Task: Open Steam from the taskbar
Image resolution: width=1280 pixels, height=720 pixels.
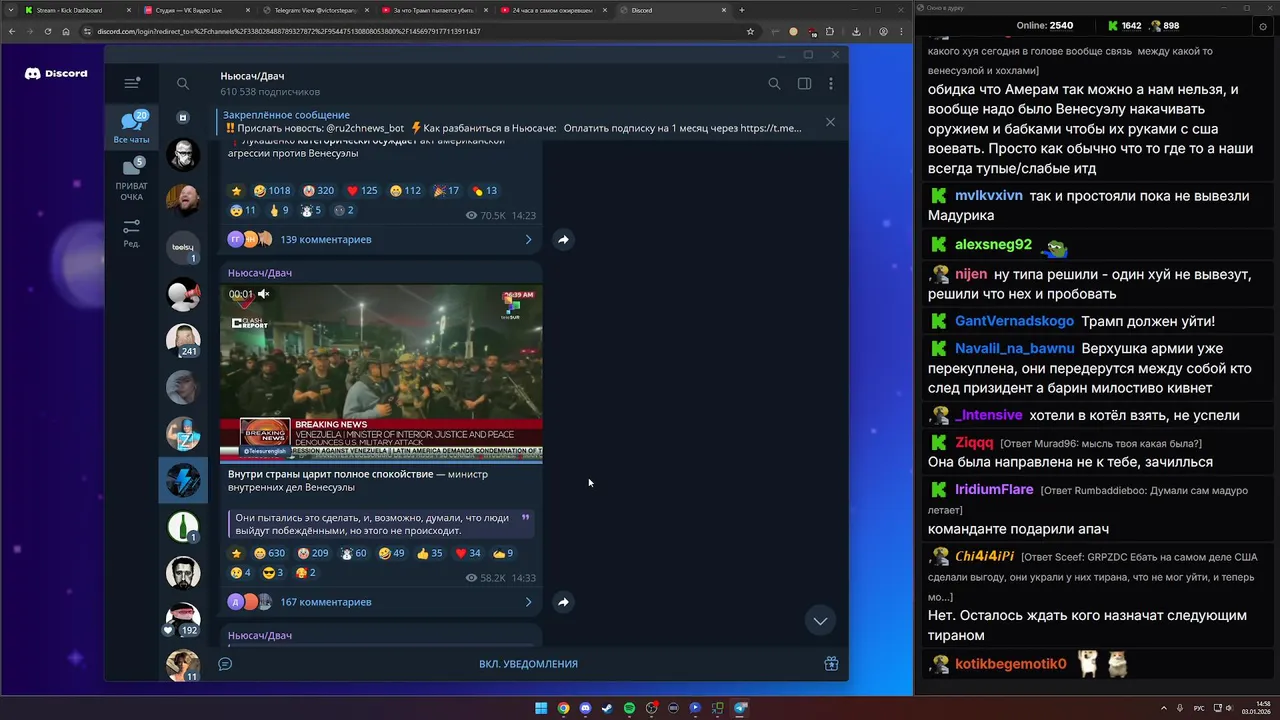Action: (x=607, y=708)
